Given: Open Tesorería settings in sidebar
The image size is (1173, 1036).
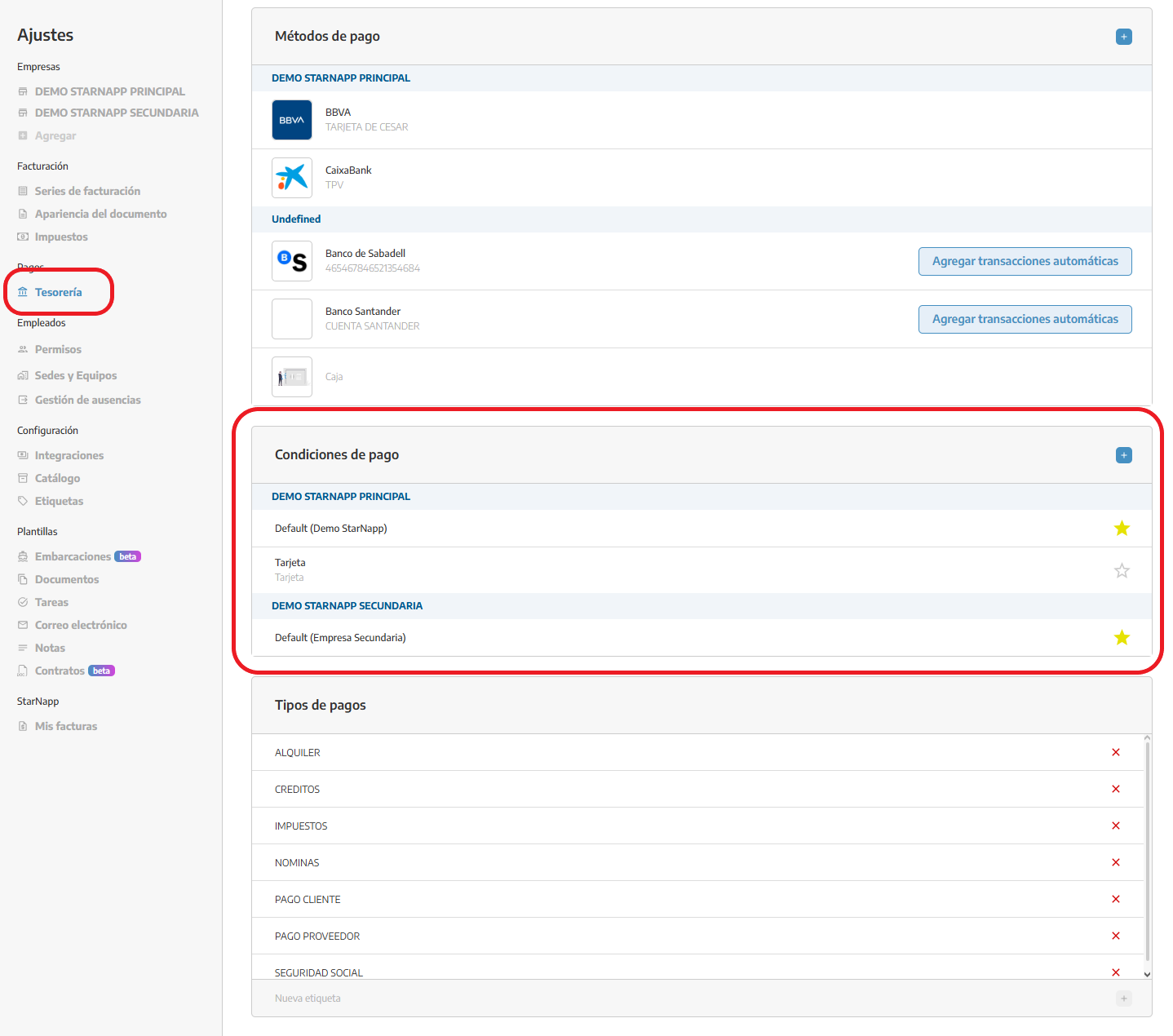Looking at the screenshot, I should (58, 292).
